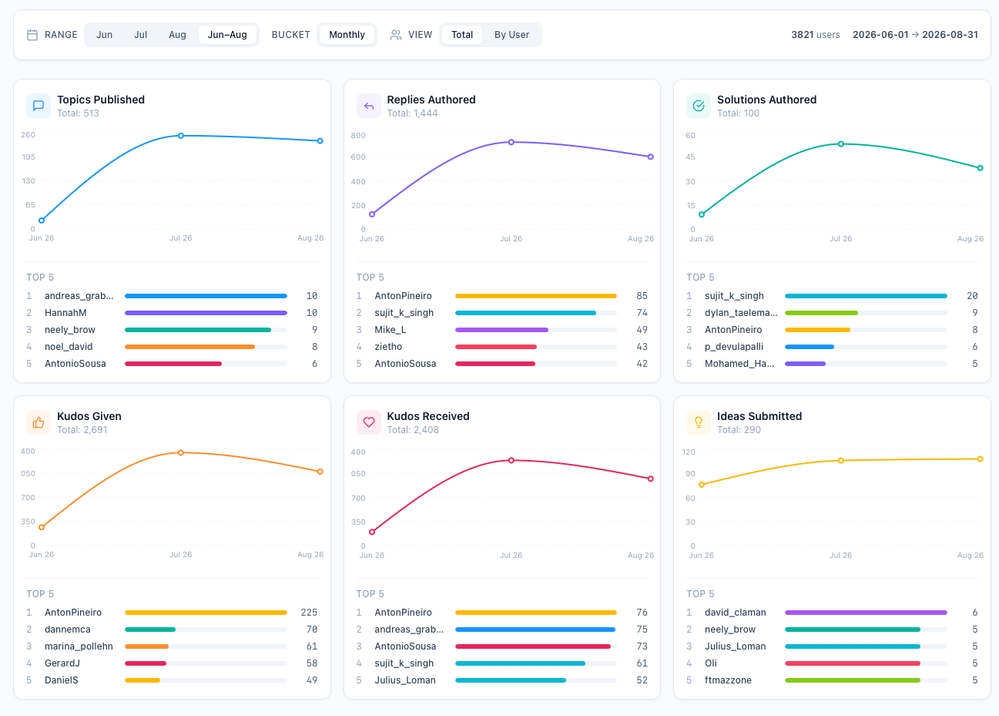This screenshot has height=716, width=999.
Task: Click the Kudos Received heart icon
Action: pyautogui.click(x=368, y=422)
